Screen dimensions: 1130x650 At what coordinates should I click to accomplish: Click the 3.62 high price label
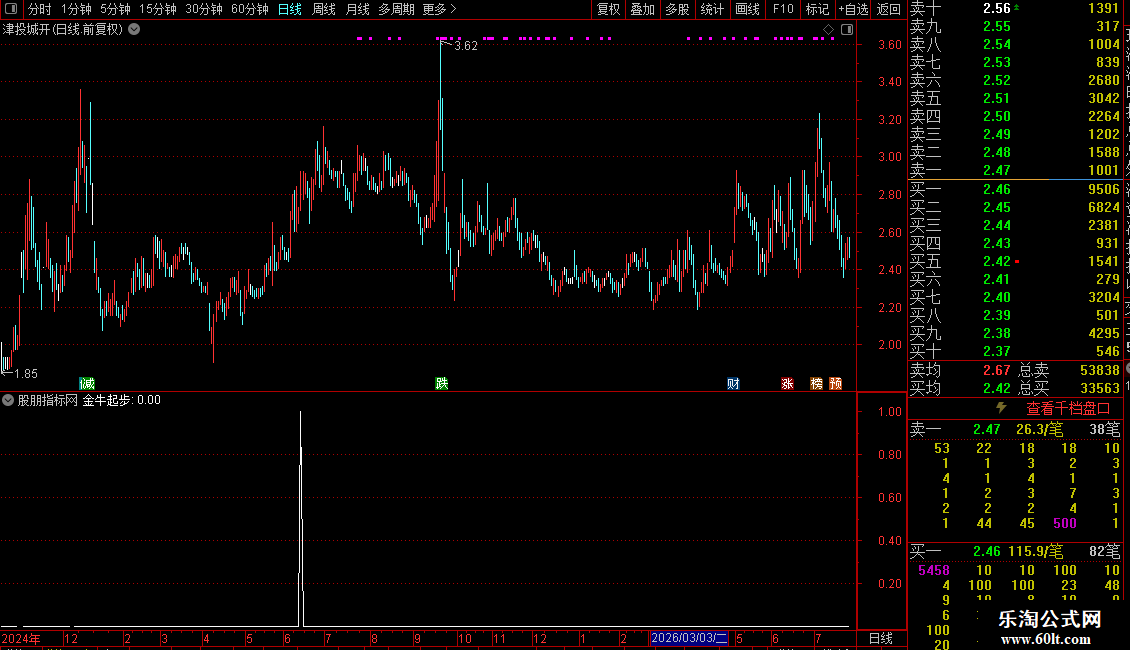pos(466,45)
